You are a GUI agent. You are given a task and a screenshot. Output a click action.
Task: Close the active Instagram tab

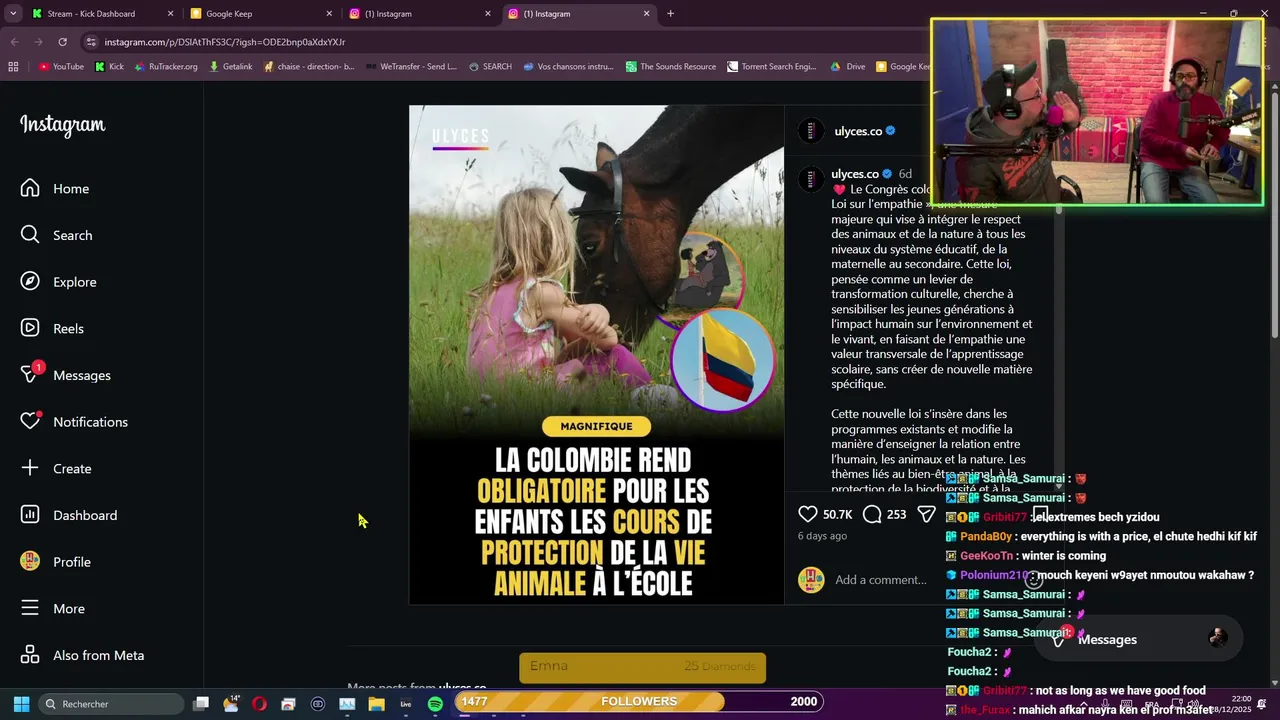(x=647, y=14)
